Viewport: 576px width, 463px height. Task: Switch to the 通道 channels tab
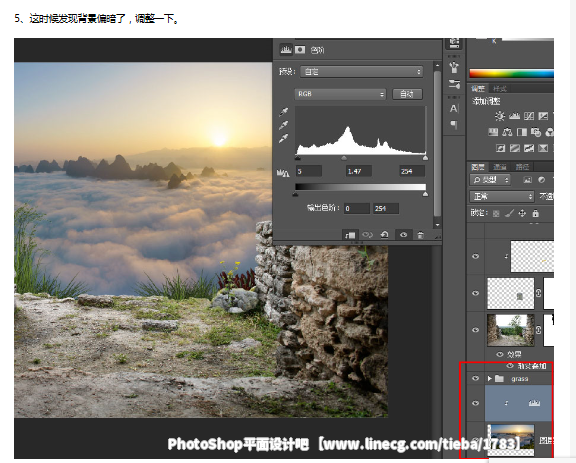pos(500,167)
